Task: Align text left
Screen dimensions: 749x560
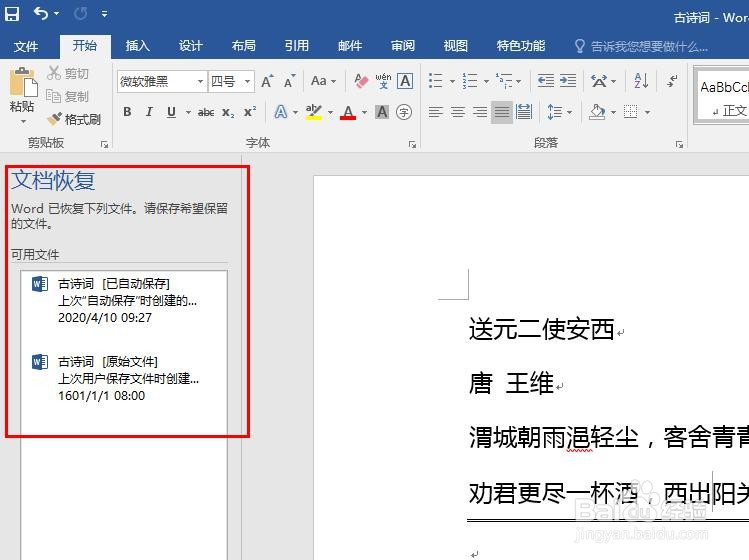Action: click(x=435, y=112)
